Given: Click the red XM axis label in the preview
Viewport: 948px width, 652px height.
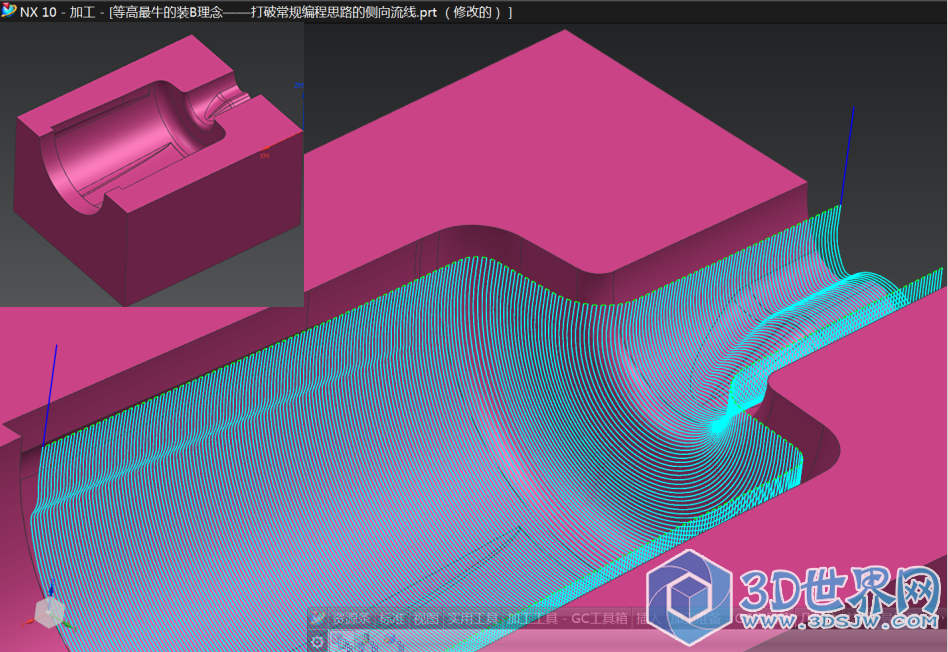Looking at the screenshot, I should [x=265, y=154].
